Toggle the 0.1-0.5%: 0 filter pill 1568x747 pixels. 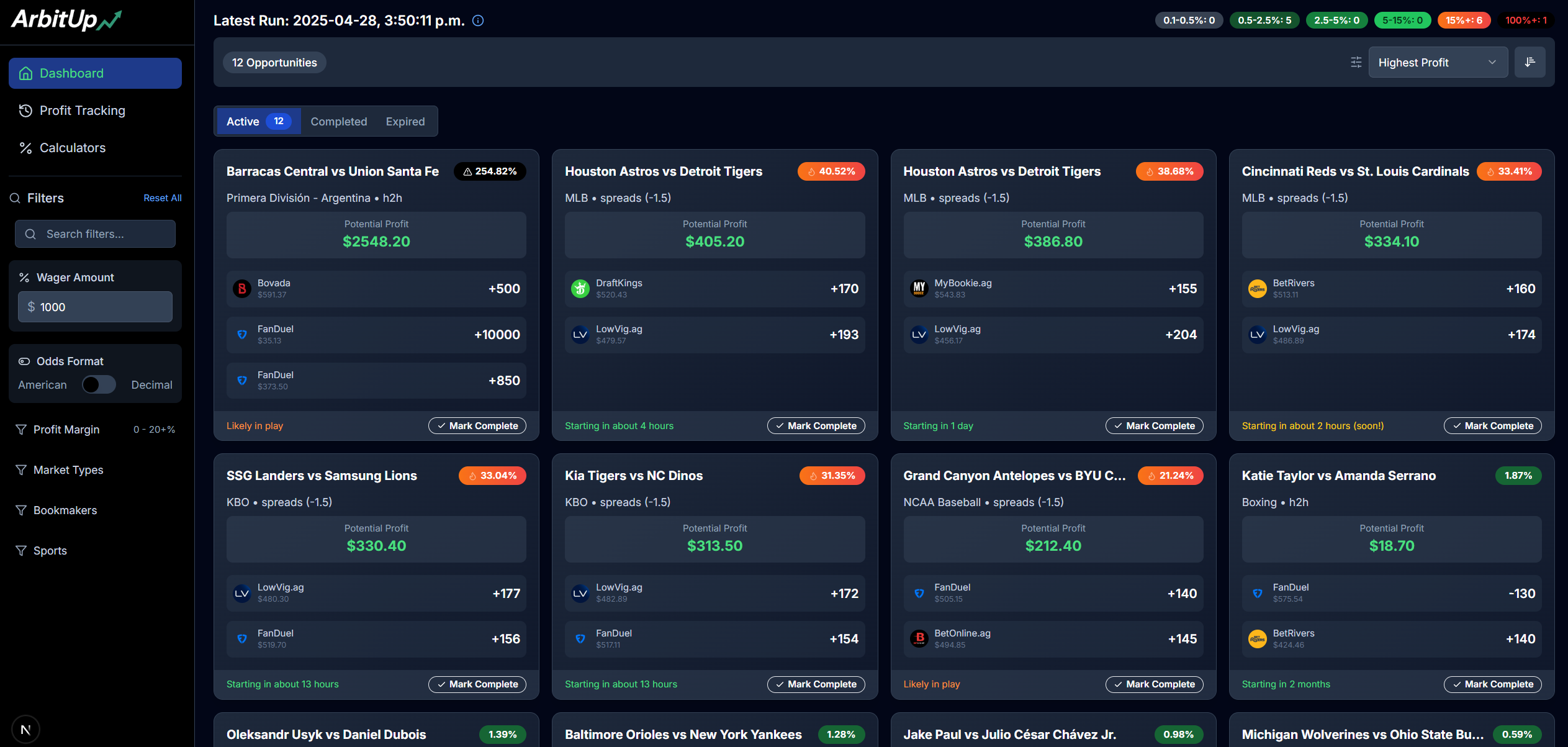(x=1189, y=20)
